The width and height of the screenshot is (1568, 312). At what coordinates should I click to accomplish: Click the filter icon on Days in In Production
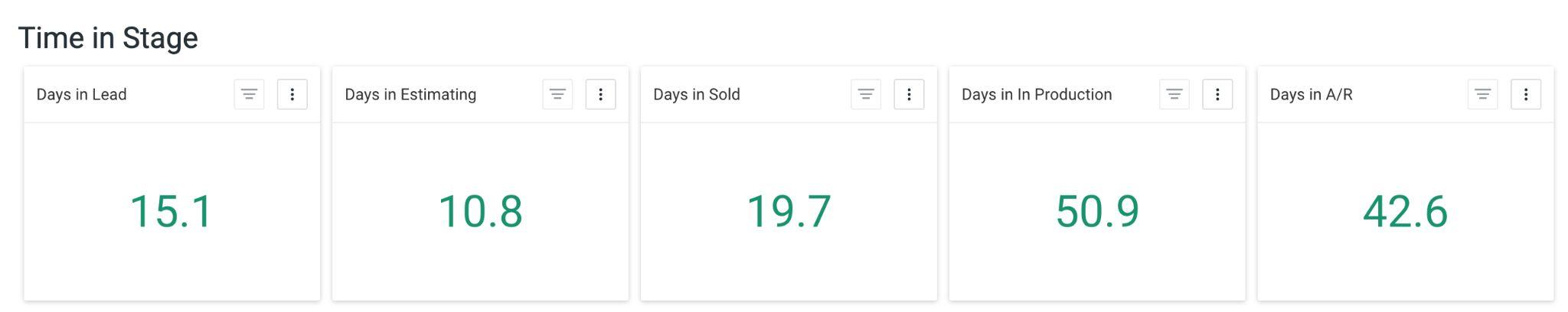[x=1174, y=94]
